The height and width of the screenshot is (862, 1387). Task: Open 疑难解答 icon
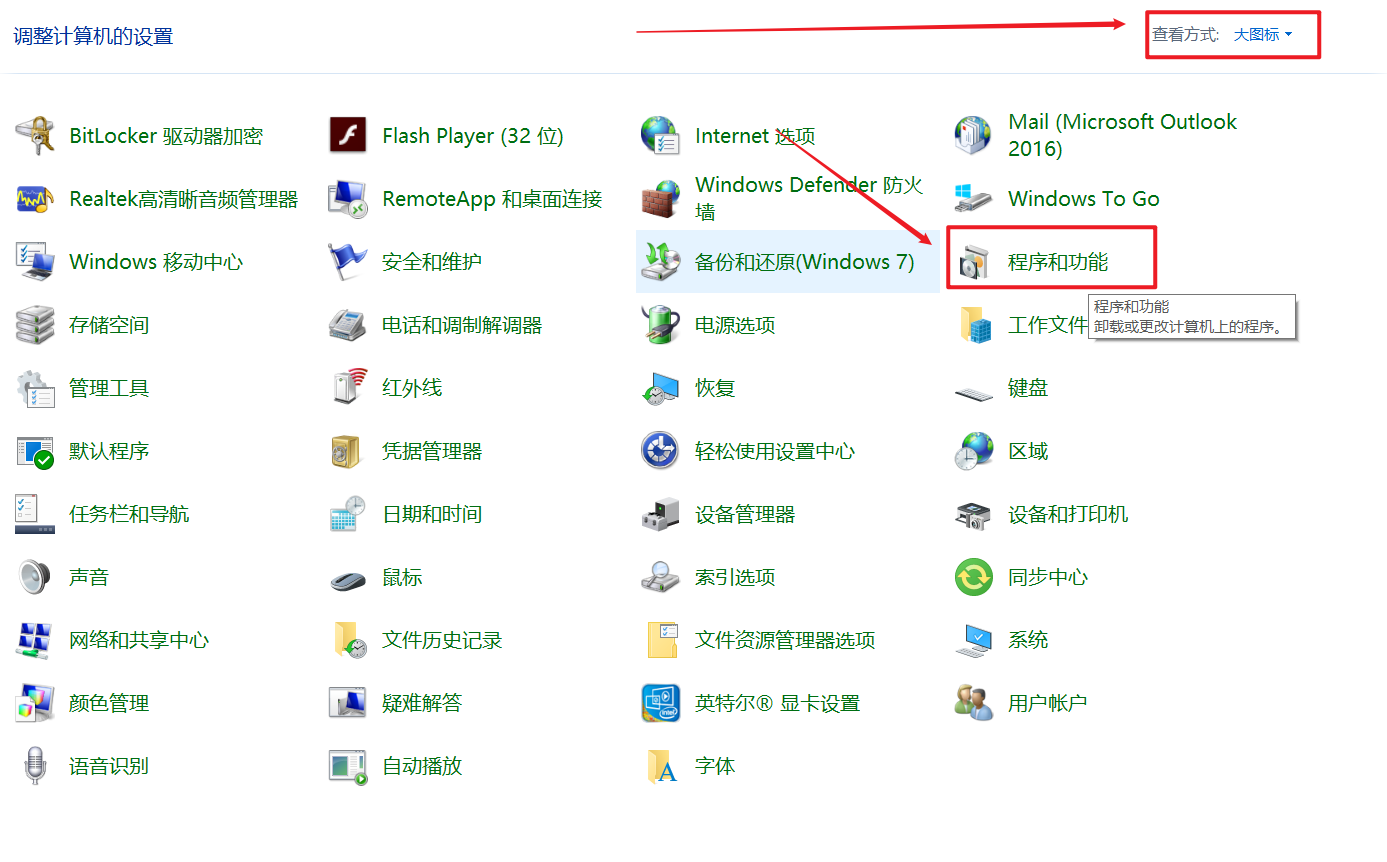(348, 703)
